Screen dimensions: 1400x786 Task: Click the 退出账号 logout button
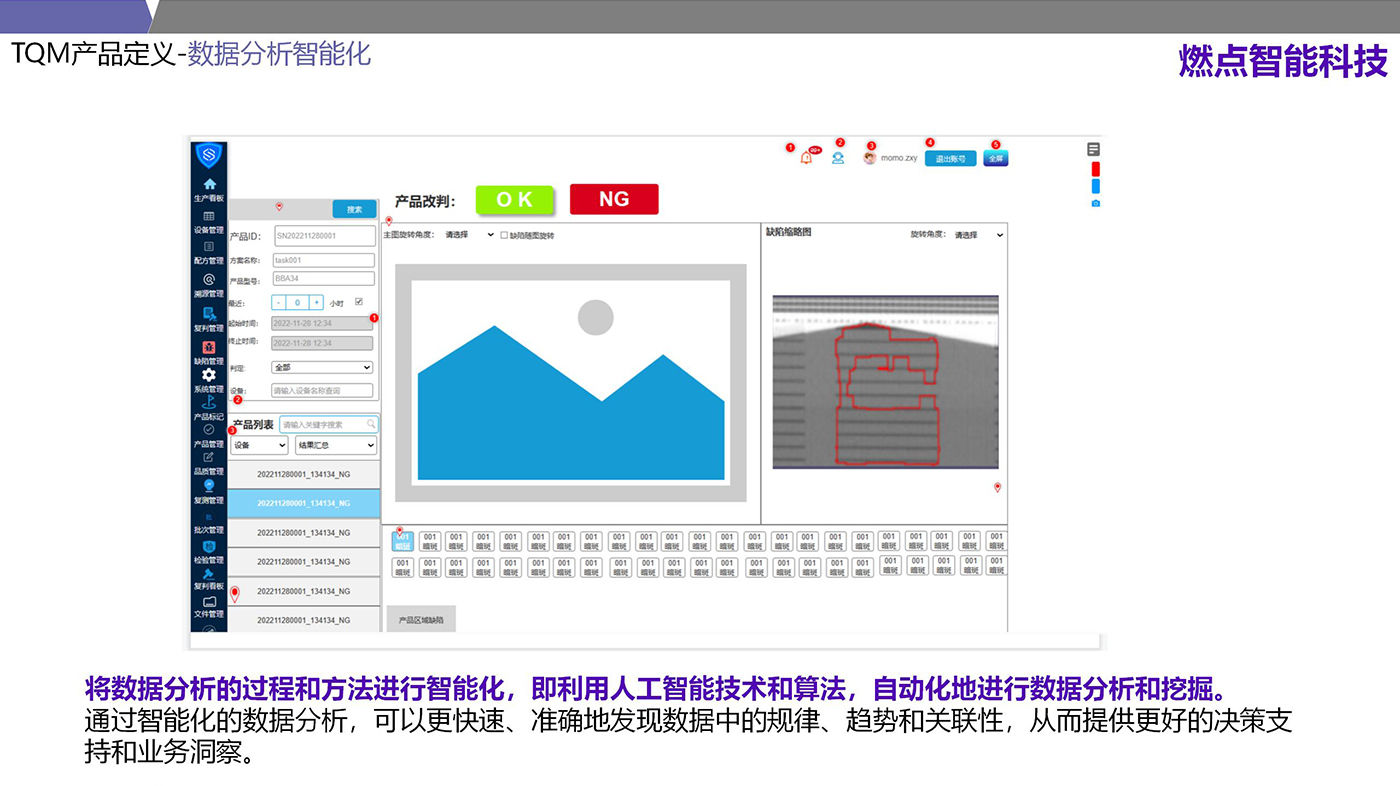pos(950,158)
